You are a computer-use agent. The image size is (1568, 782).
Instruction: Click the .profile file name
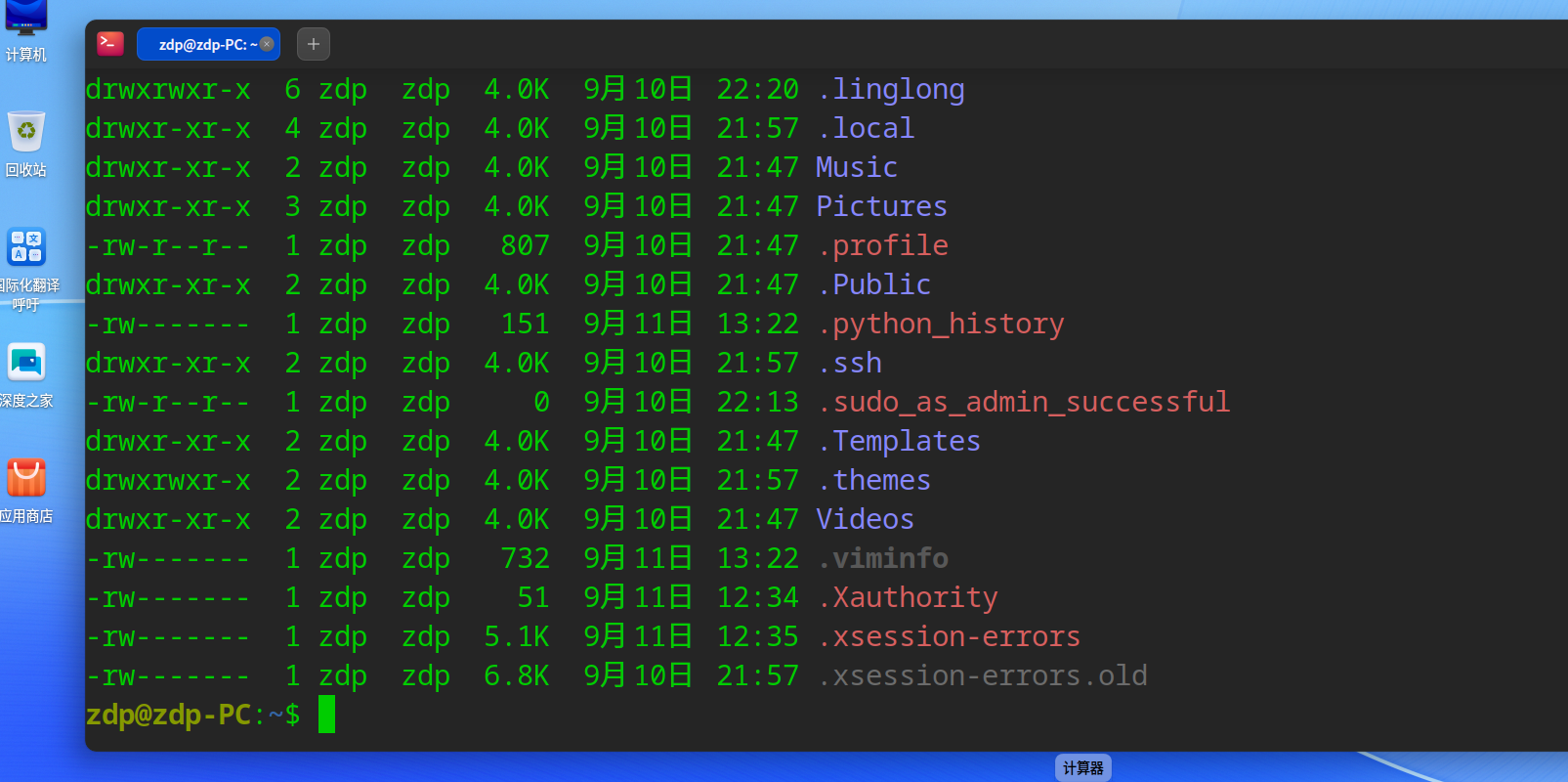pos(883,246)
